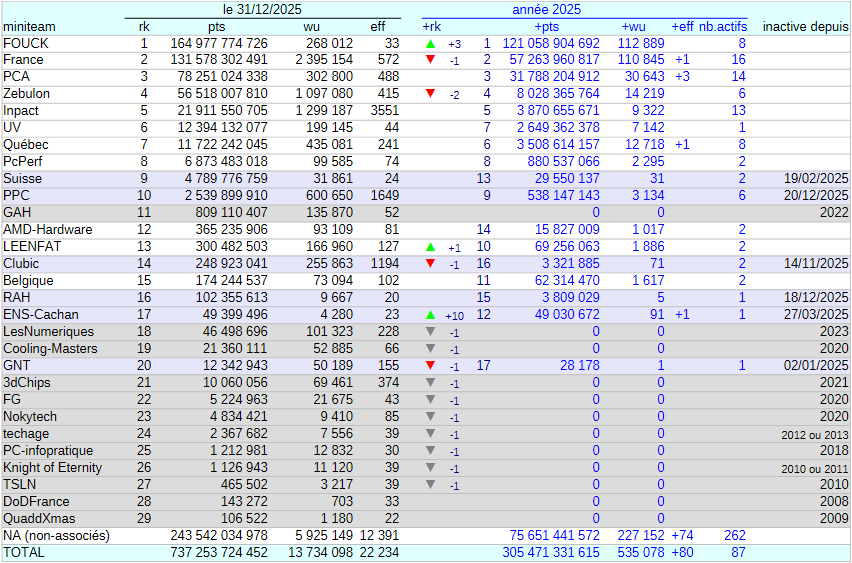
Task: Select the Zebulon team name
Action: [x=27, y=93]
